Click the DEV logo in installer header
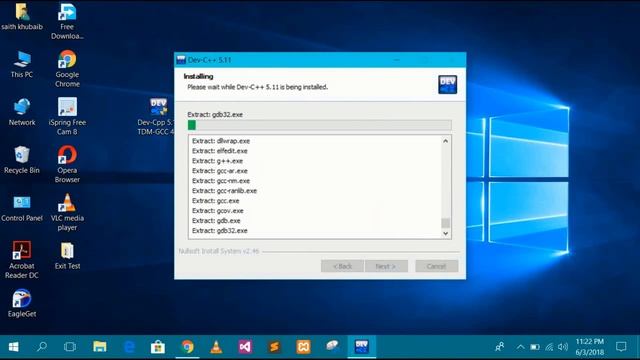Image resolution: width=640 pixels, height=360 pixels. (447, 84)
